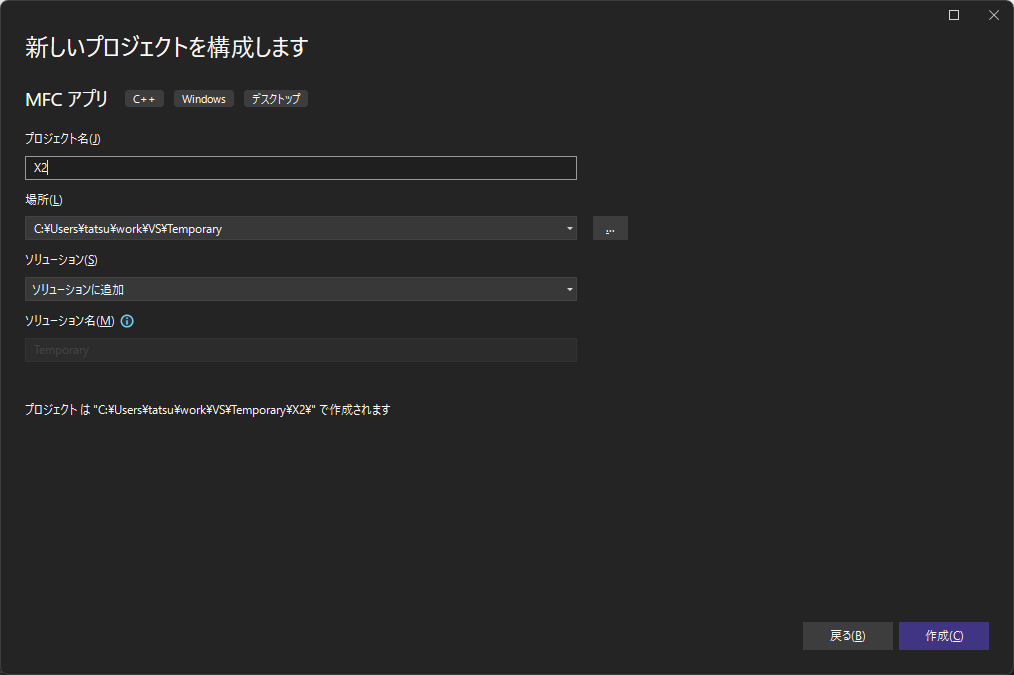Select the ソリューションに追加 combo box text

tap(290, 289)
